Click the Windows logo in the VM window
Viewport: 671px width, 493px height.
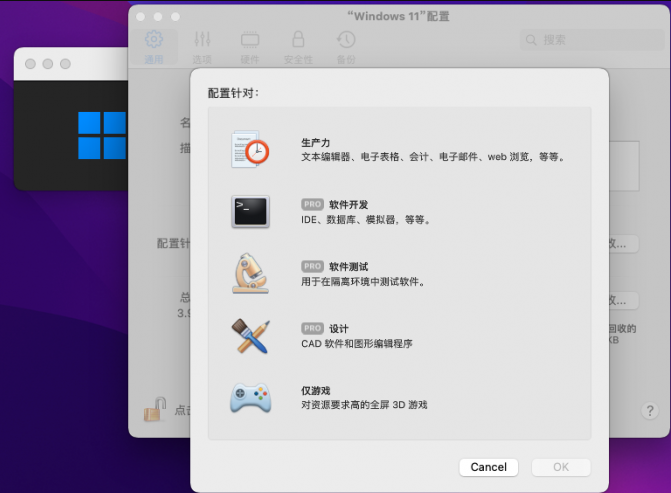(102, 135)
